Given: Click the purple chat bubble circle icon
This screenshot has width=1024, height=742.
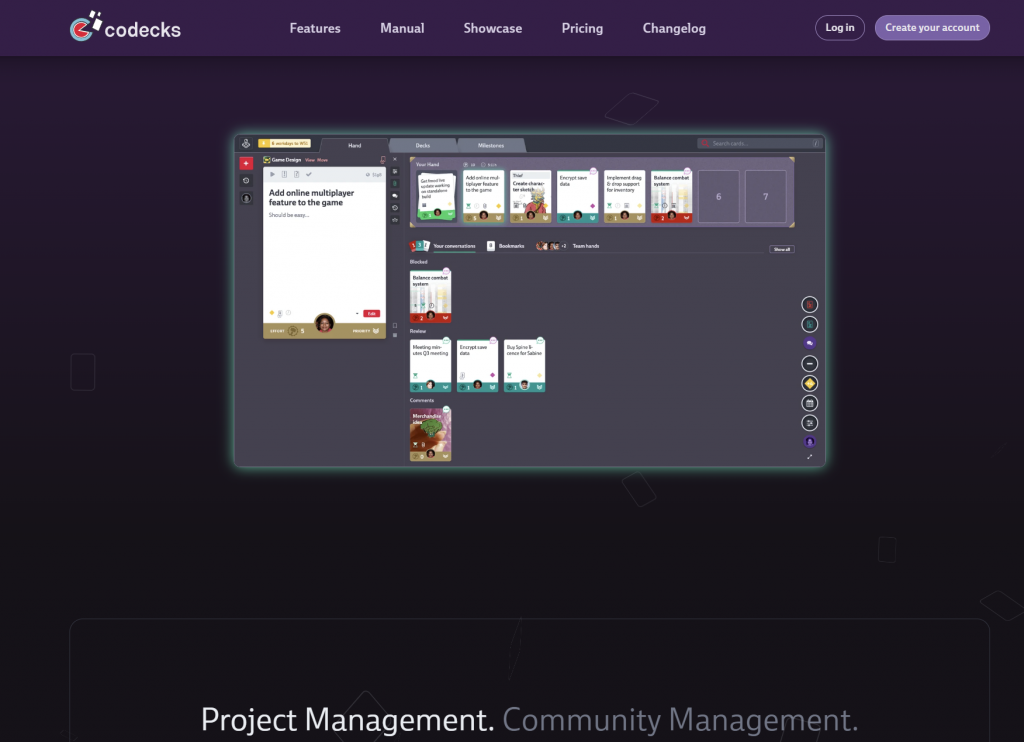Looking at the screenshot, I should (x=809, y=343).
